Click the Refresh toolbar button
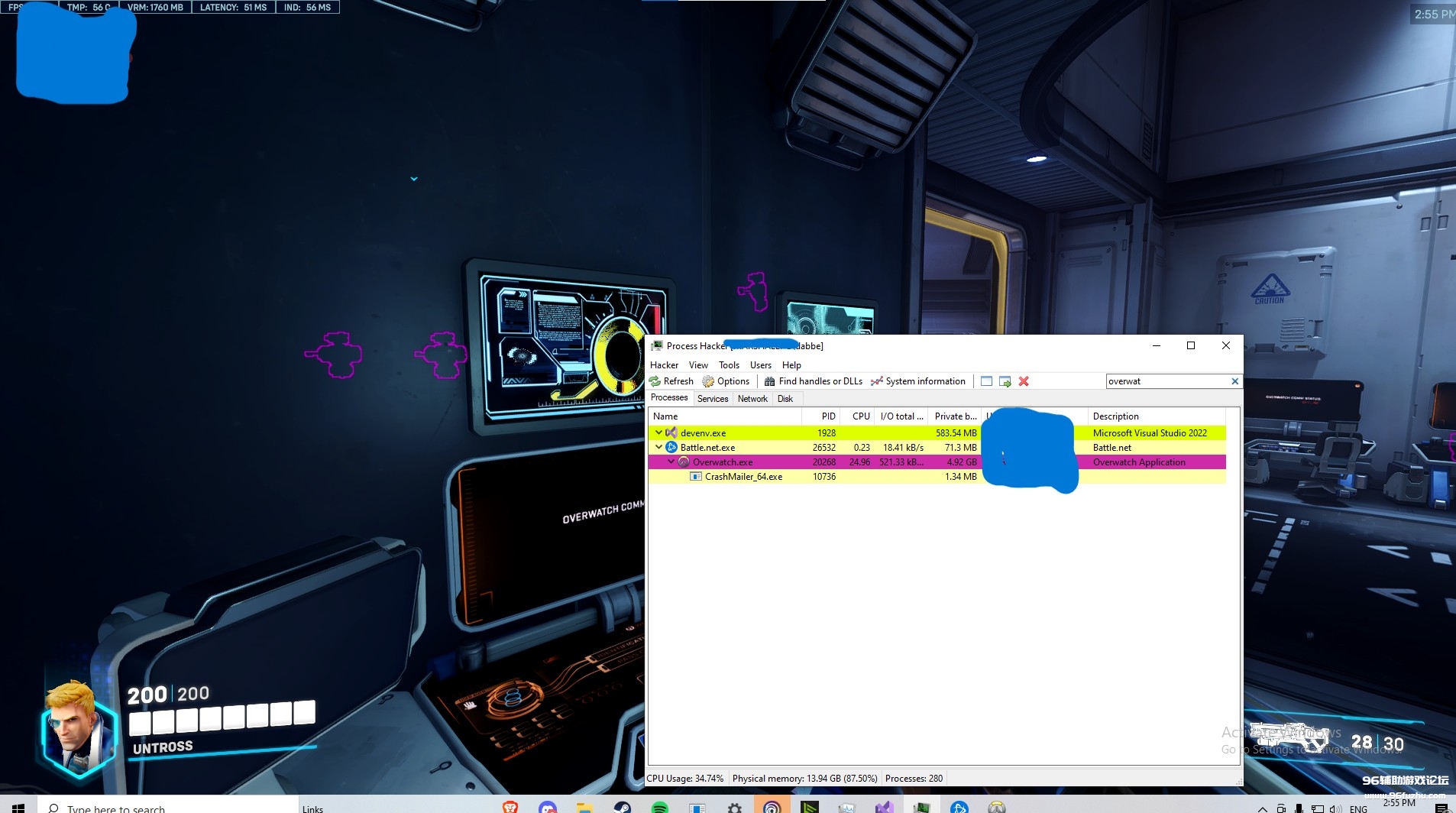Screen dimensions: 1456x813 (x=671, y=381)
